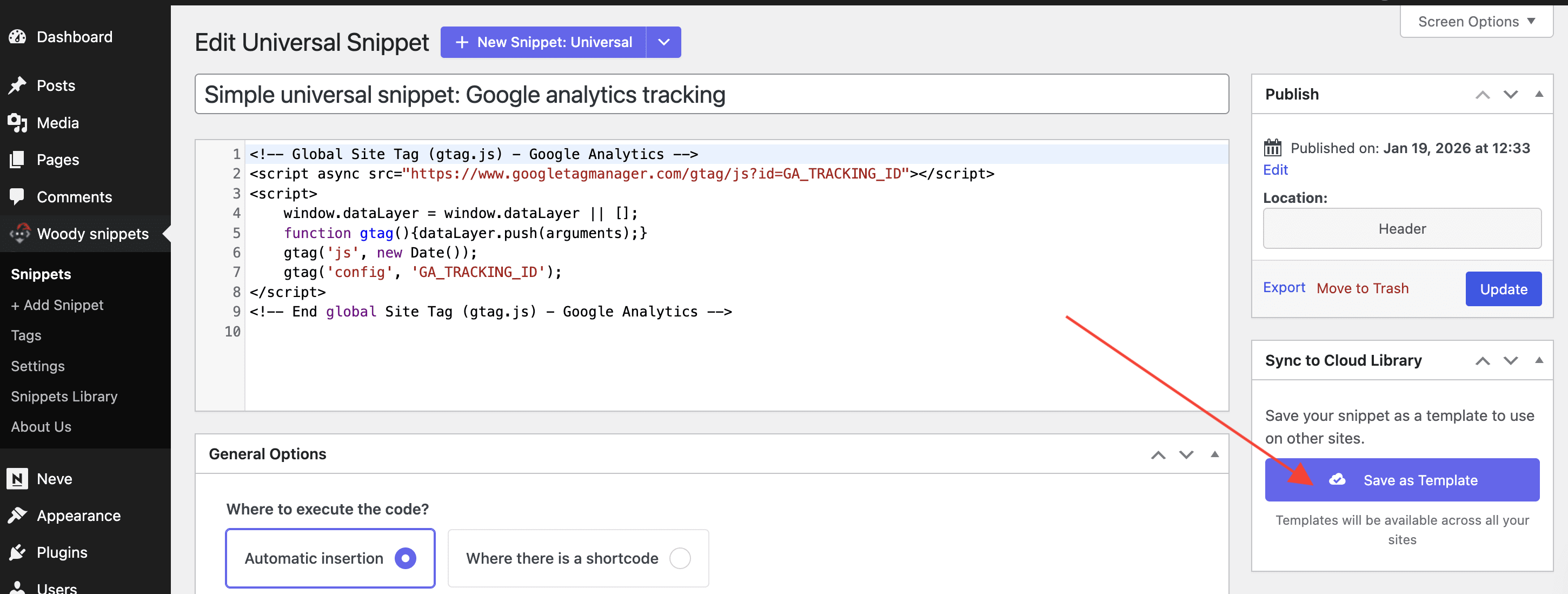This screenshot has height=594, width=1568.
Task: Open the New Snippet type dropdown arrow
Action: point(663,42)
